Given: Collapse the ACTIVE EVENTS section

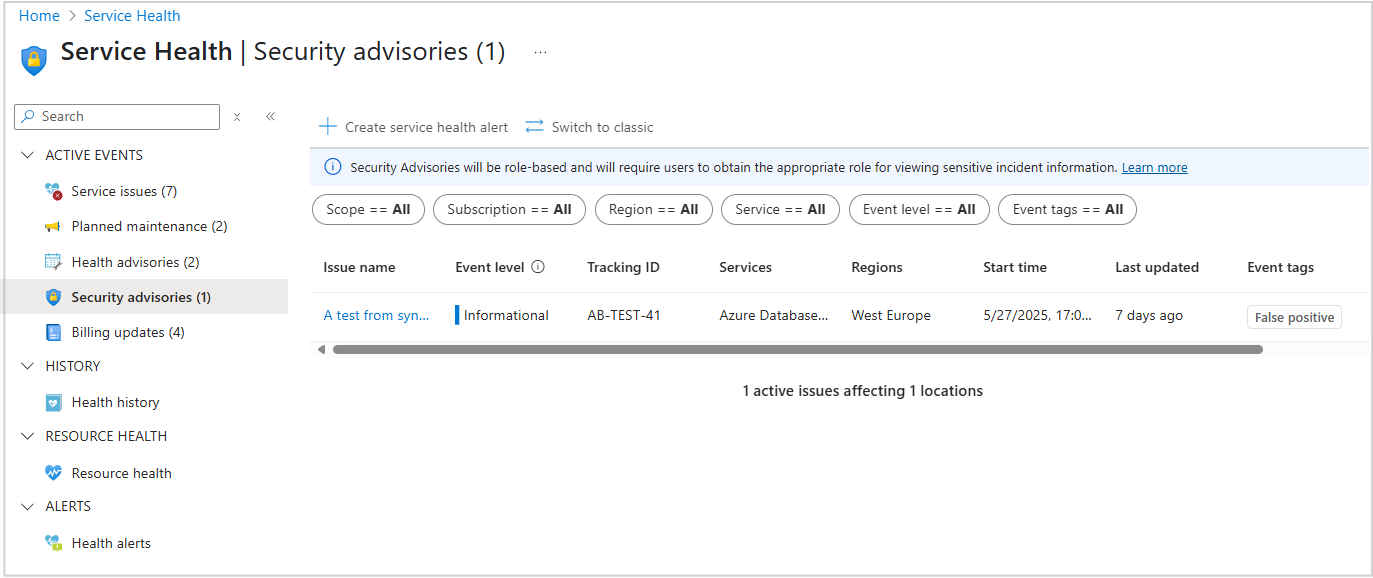Looking at the screenshot, I should click(x=27, y=155).
